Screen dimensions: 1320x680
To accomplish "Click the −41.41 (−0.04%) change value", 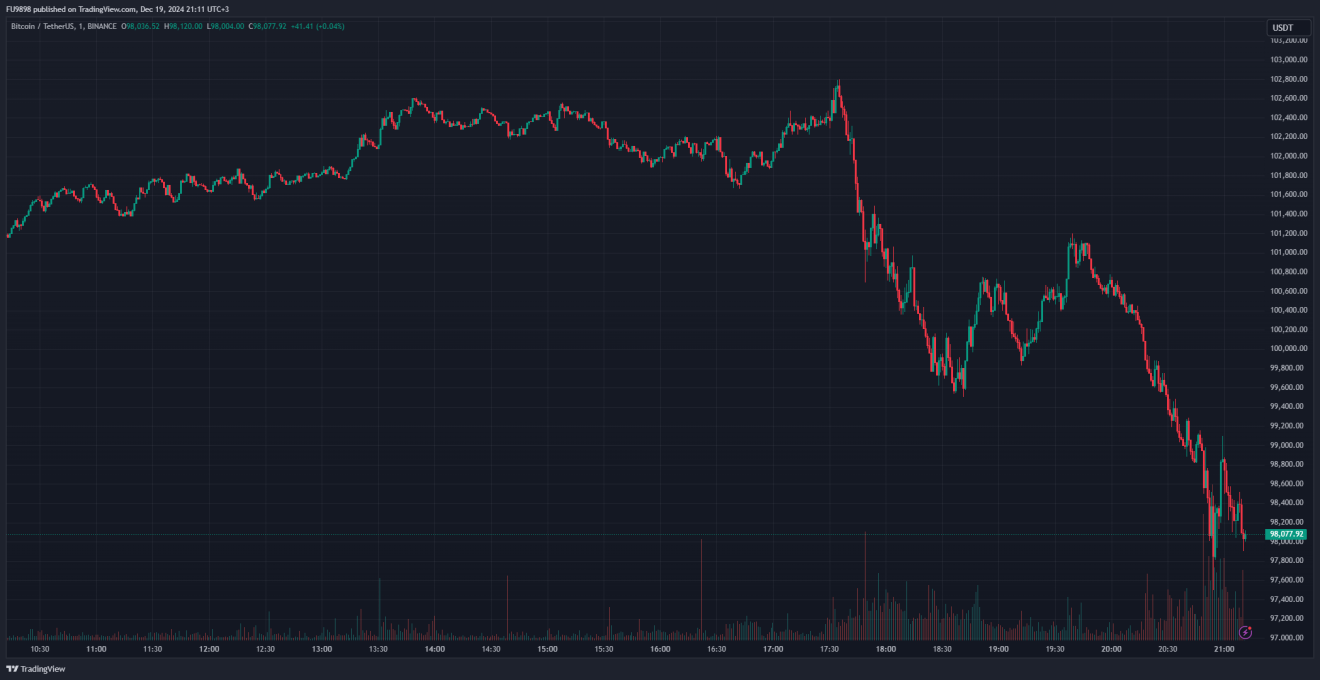I will click(318, 26).
